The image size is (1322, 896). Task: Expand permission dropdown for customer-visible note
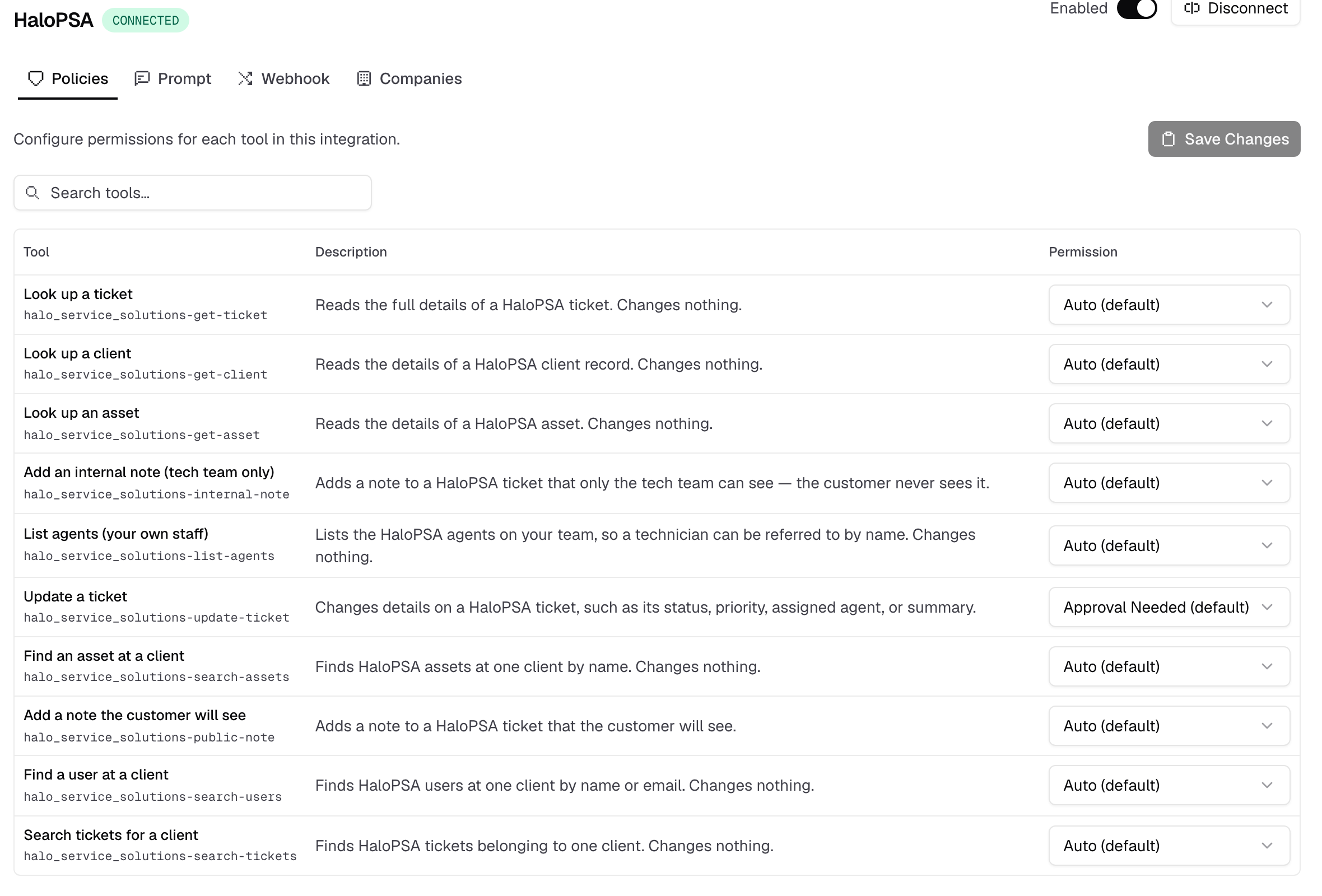pyautogui.click(x=1169, y=726)
